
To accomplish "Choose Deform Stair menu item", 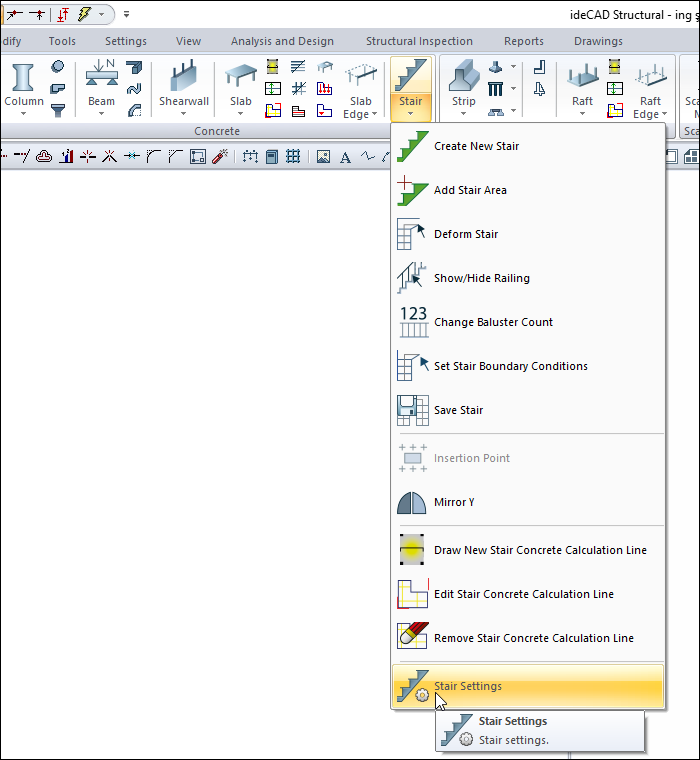I will (x=527, y=234).
